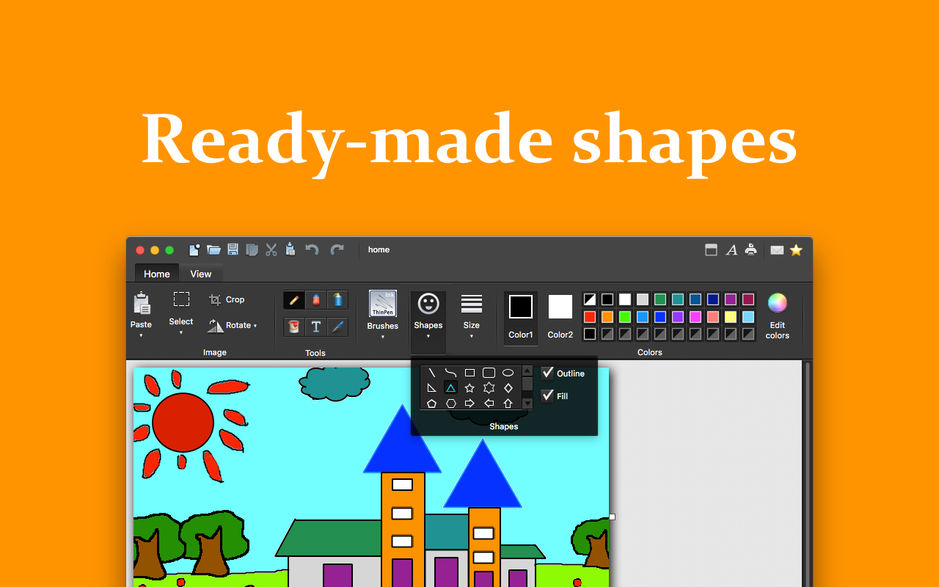Select the star shape in the Shapes palette
Image resolution: width=939 pixels, height=587 pixels.
[x=470, y=387]
